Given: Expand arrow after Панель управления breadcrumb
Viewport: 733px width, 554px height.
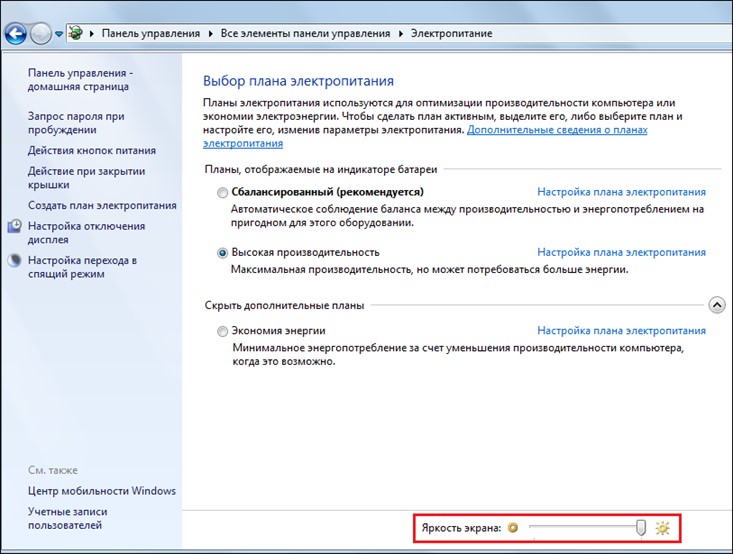Looking at the screenshot, I should coord(211,34).
